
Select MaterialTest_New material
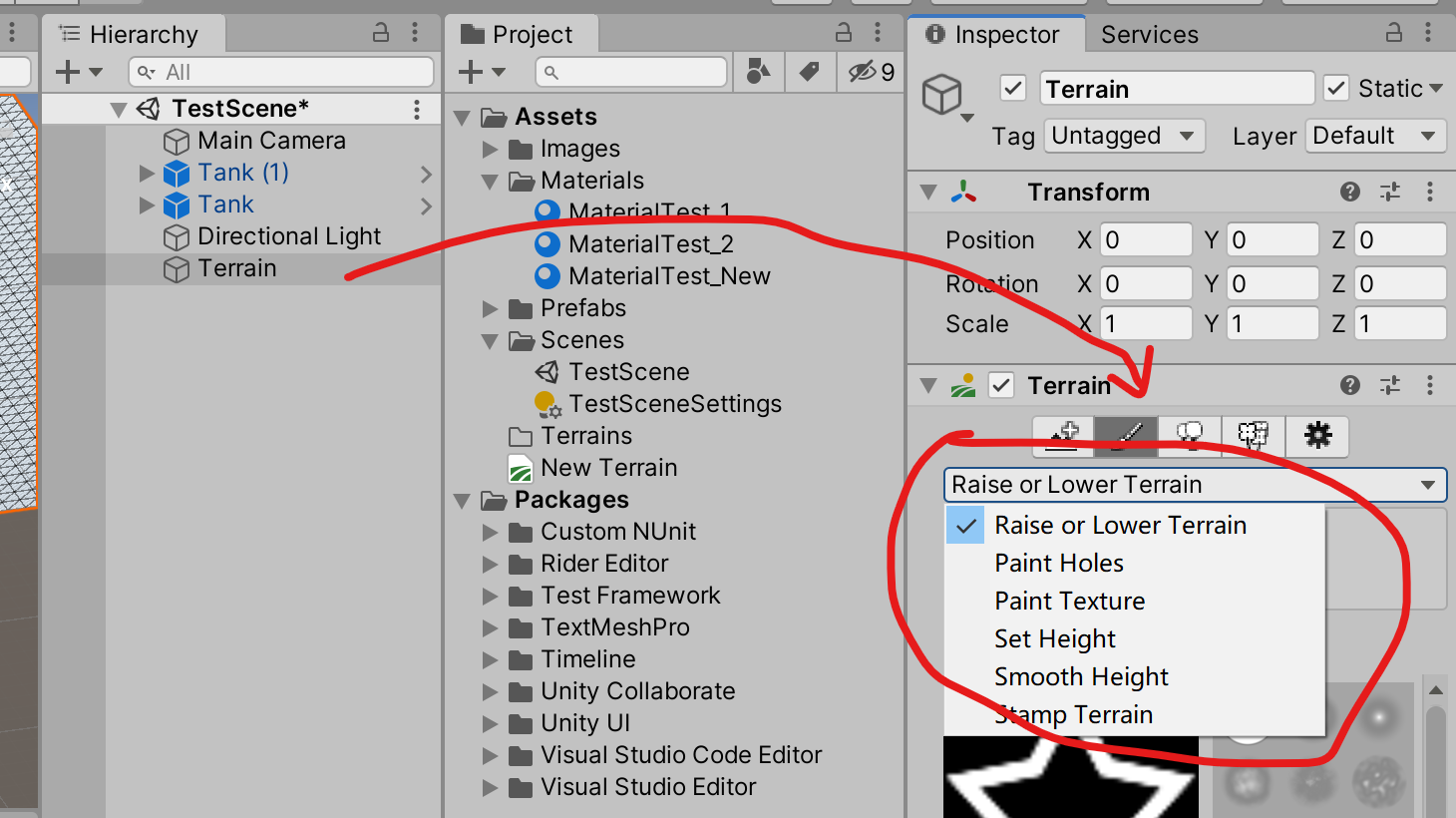[x=669, y=276]
